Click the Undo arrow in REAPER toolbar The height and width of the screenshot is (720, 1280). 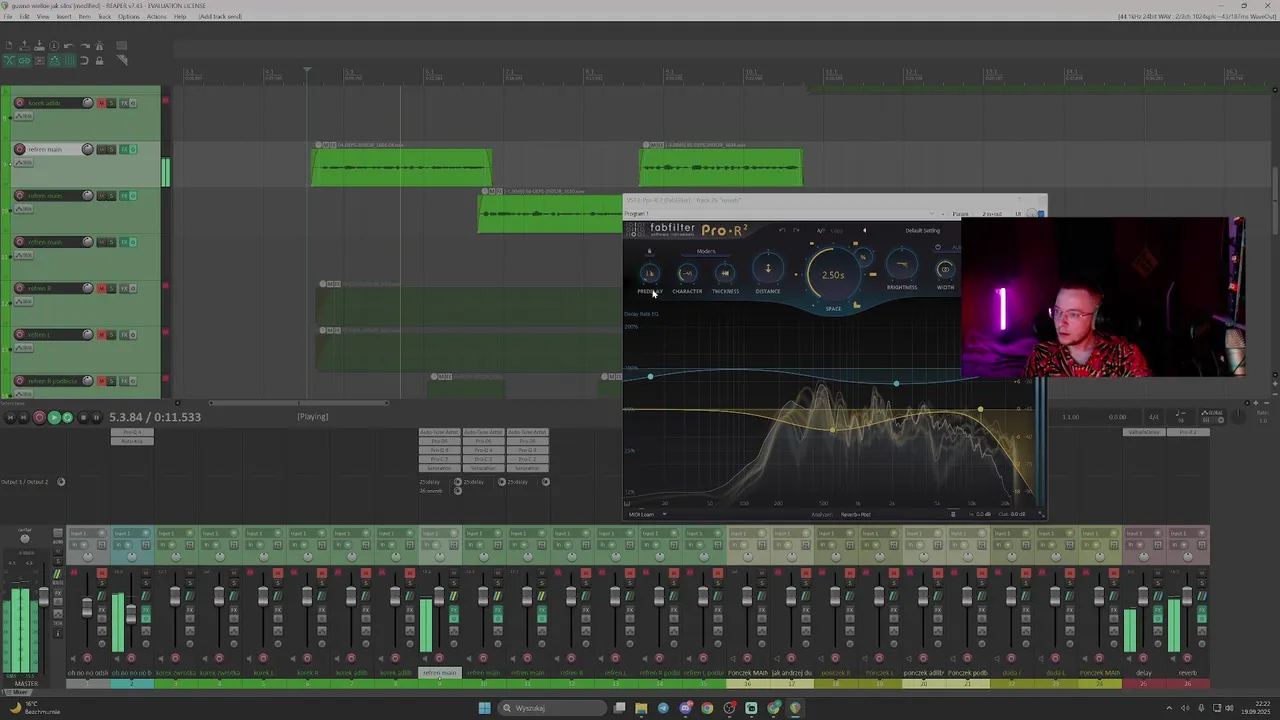pos(69,45)
